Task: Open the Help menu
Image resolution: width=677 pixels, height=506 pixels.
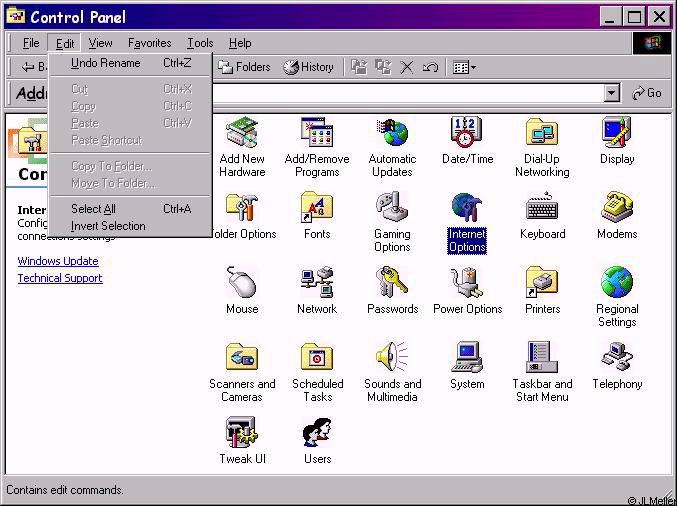Action: pyautogui.click(x=240, y=43)
